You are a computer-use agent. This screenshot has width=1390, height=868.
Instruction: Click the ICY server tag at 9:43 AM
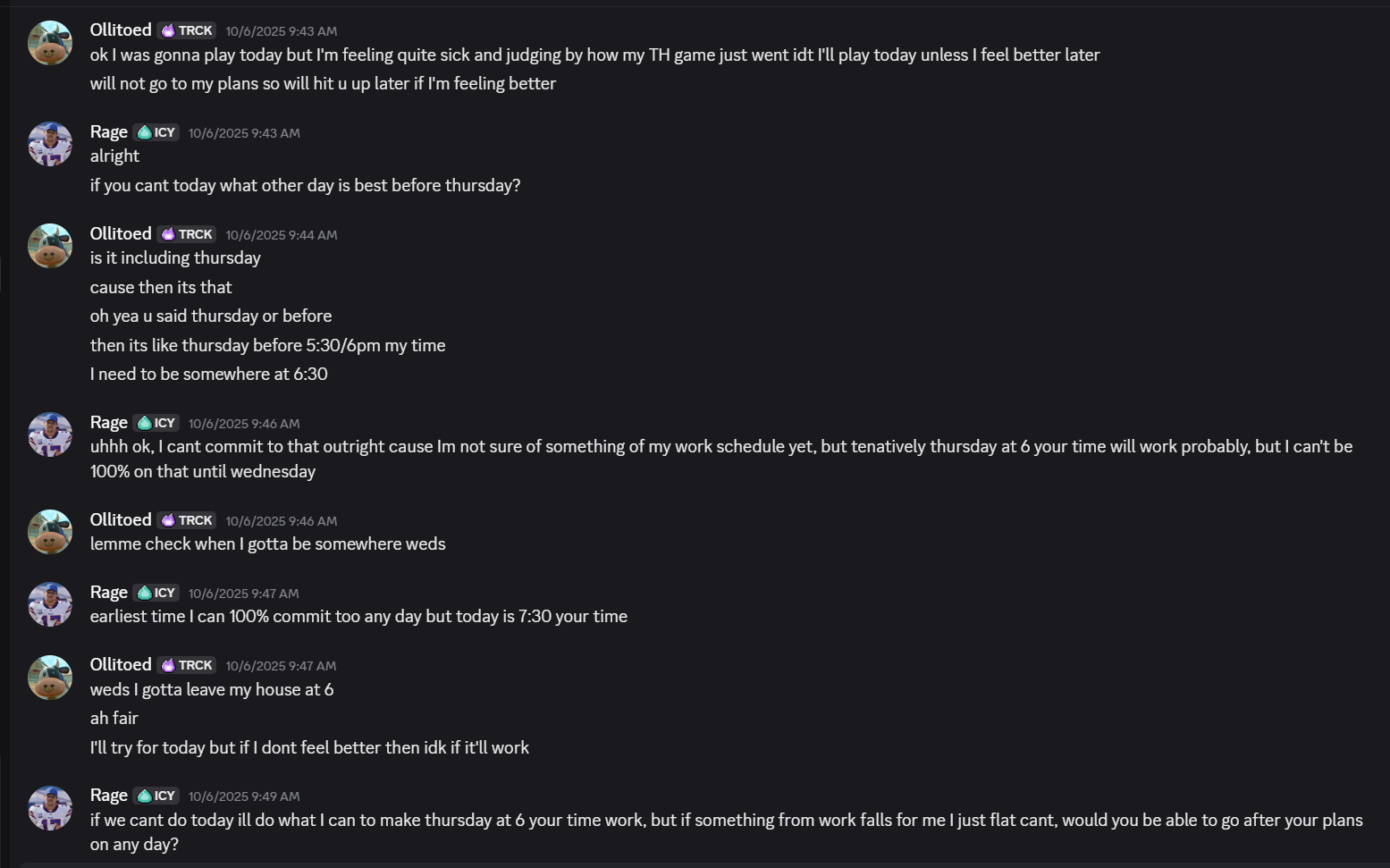tap(156, 132)
